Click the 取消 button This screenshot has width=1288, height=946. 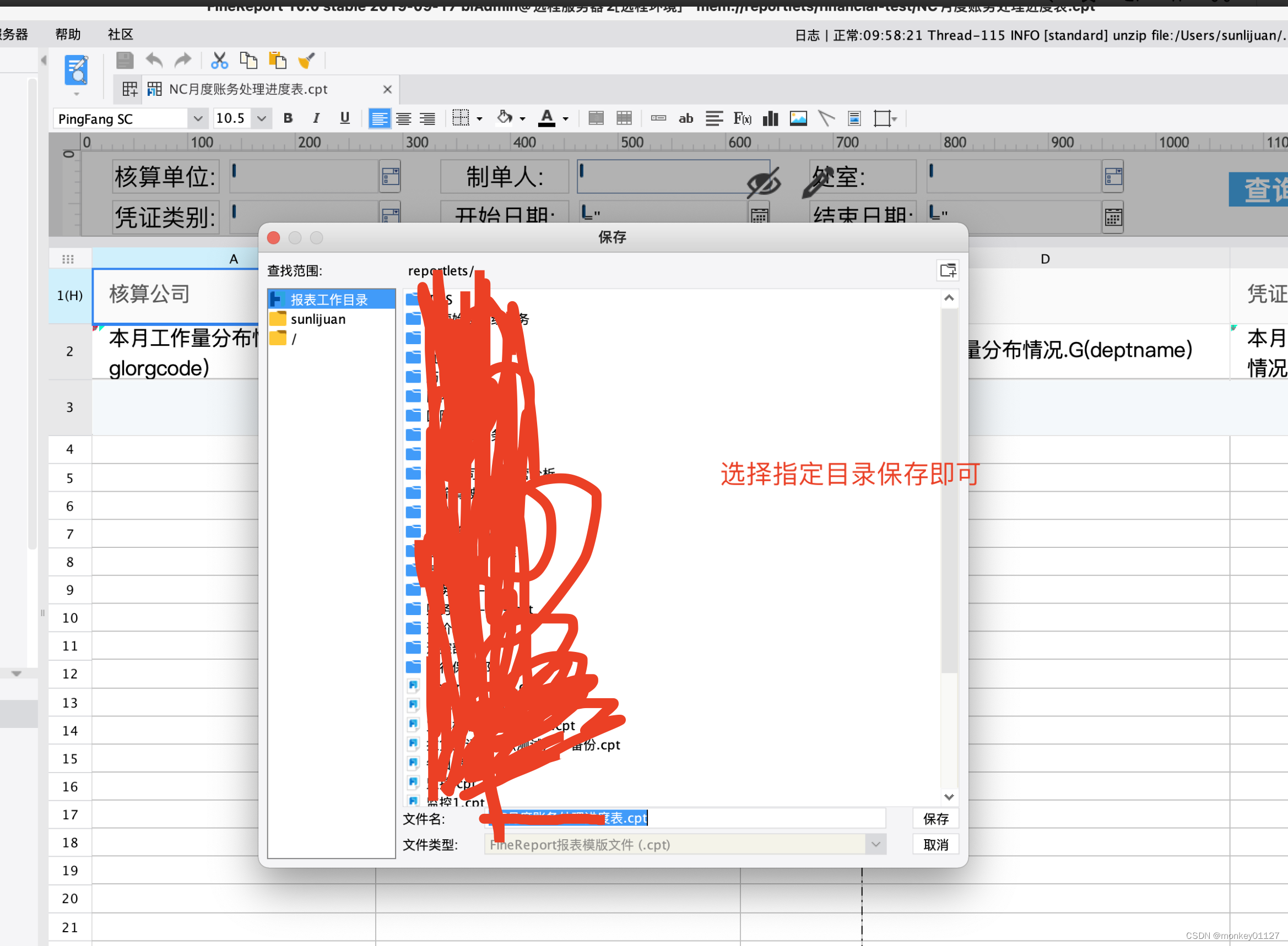click(x=935, y=845)
